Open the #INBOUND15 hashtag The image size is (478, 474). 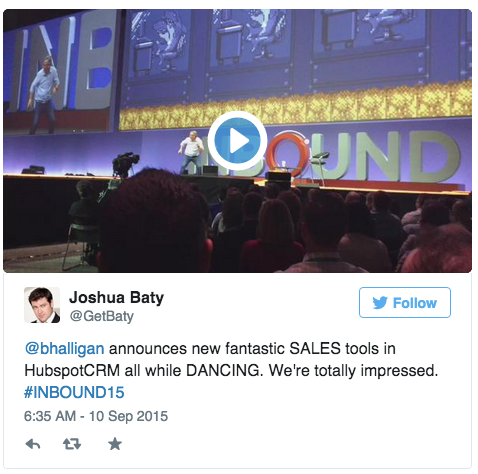[x=74, y=392]
